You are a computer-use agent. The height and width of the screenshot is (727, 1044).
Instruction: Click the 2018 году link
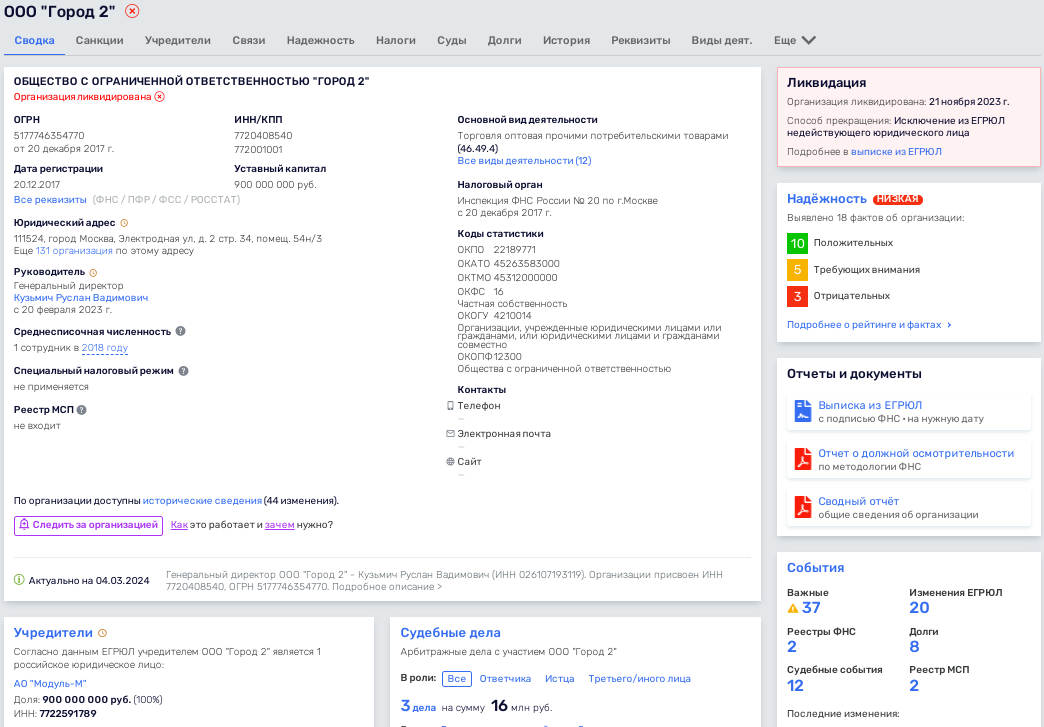(x=105, y=348)
